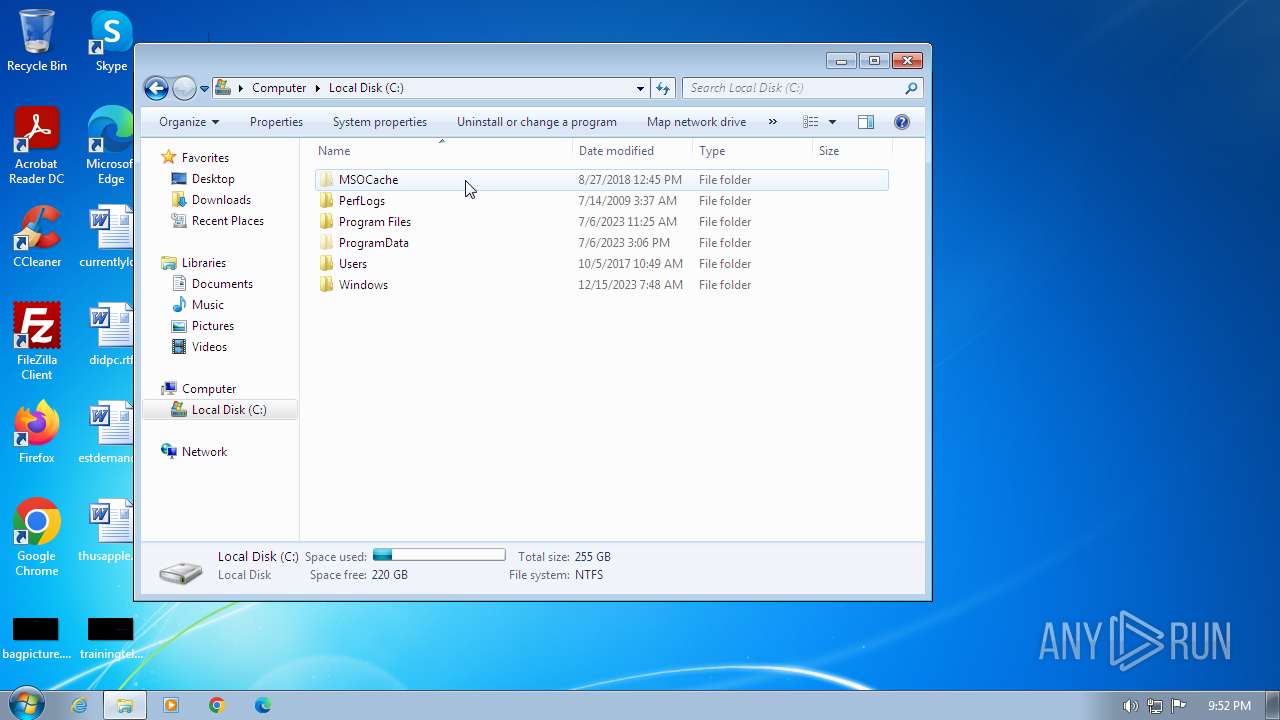Show additional toolbar commands chevron
This screenshot has width=1280, height=720.
pyautogui.click(x=772, y=122)
